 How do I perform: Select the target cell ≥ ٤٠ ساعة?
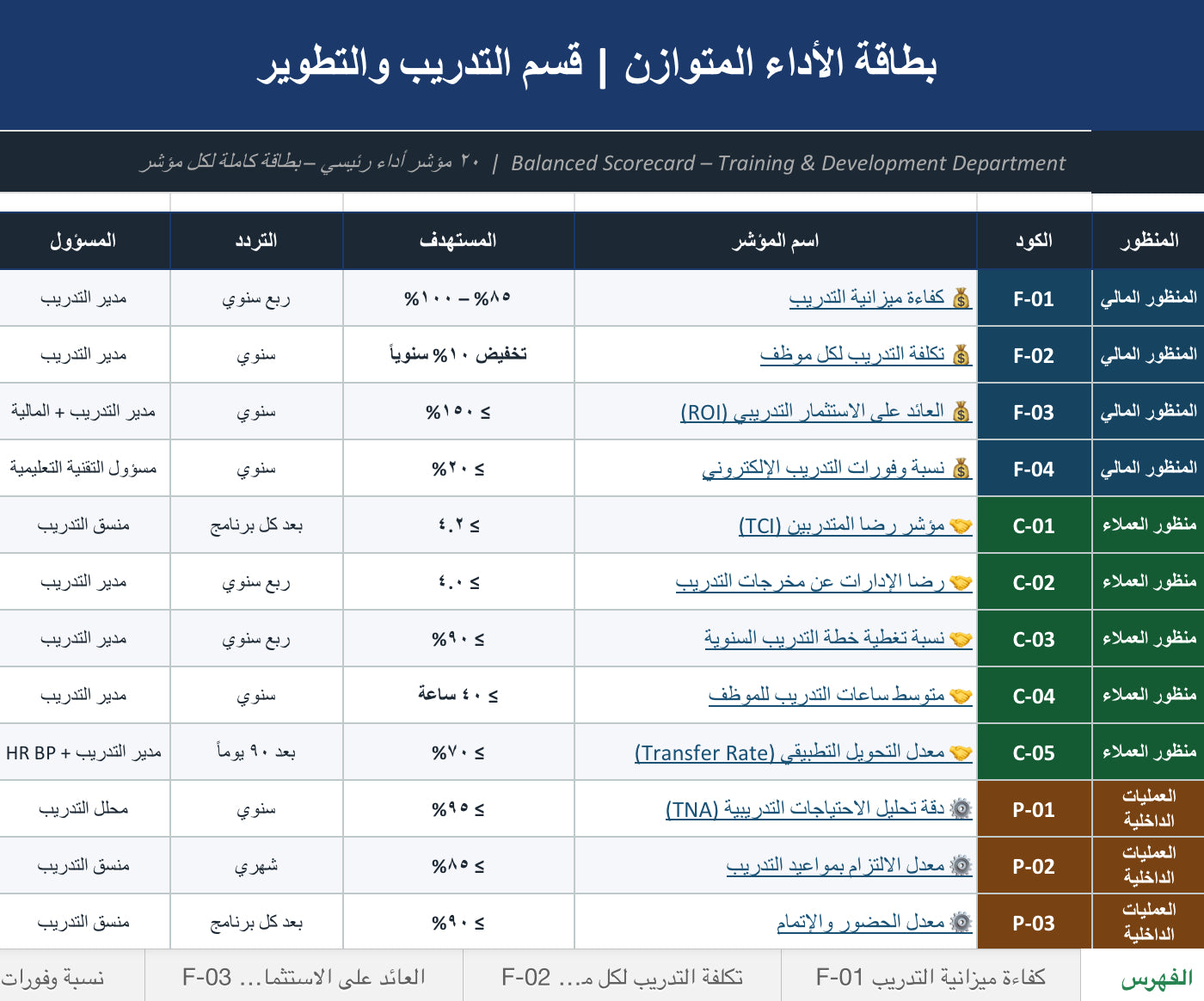tap(458, 696)
